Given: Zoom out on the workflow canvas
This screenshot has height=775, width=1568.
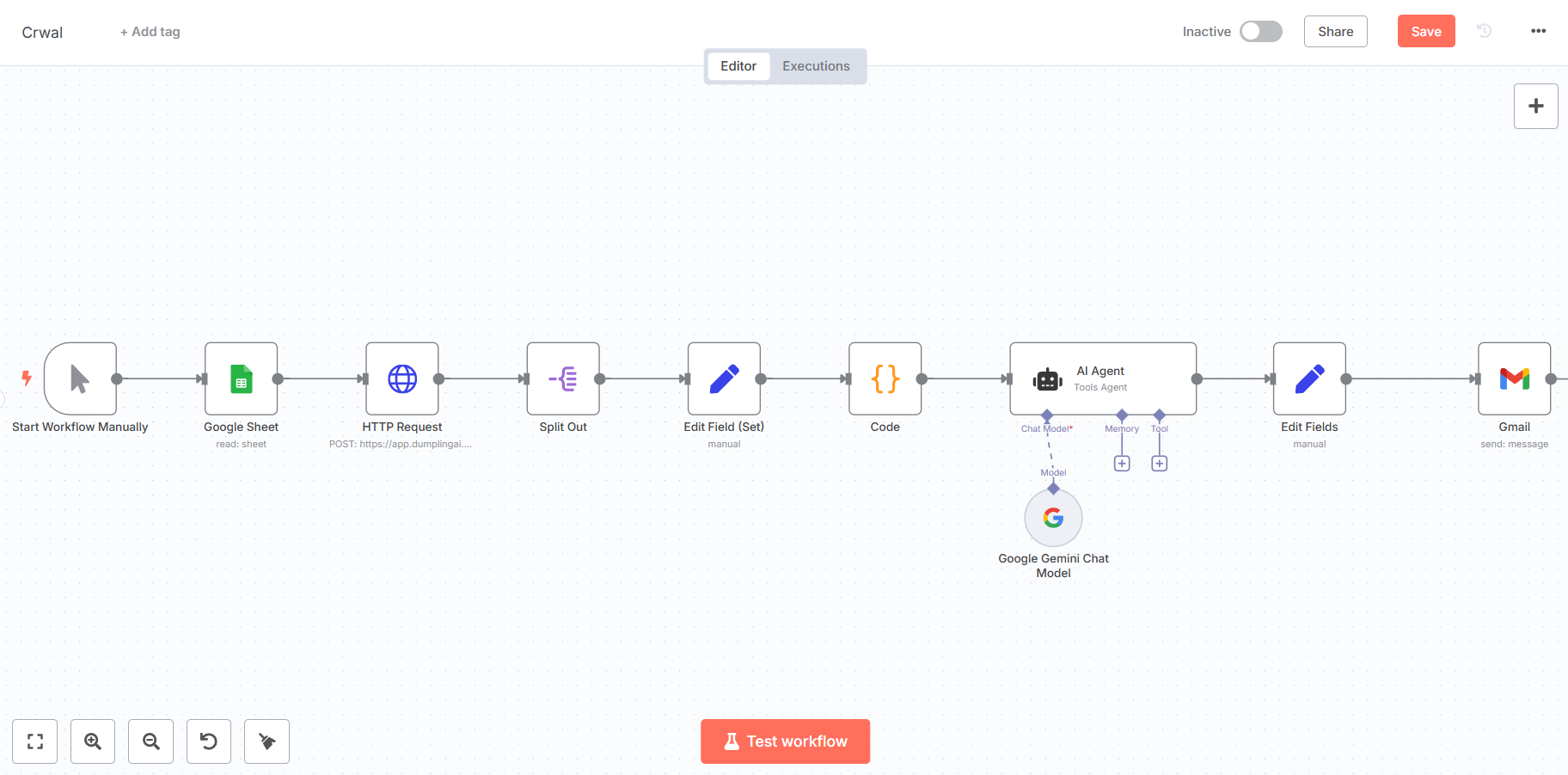Looking at the screenshot, I should [x=151, y=741].
